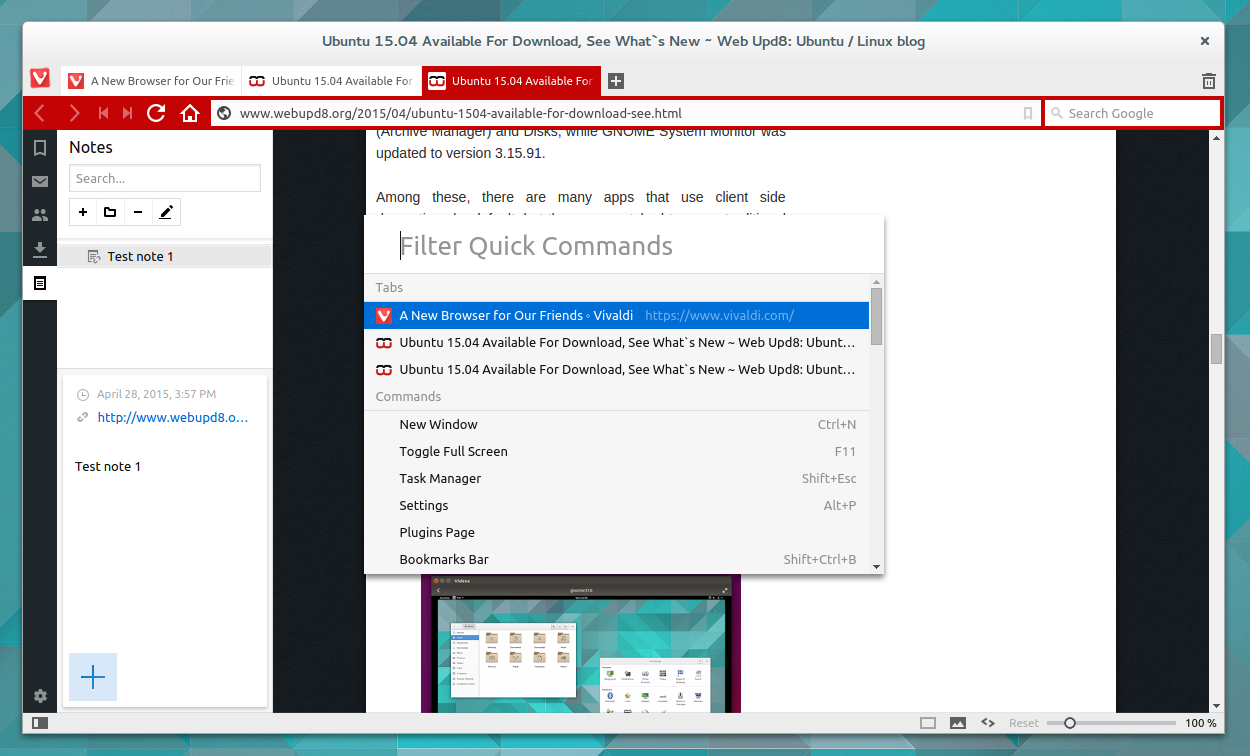Create a new notes folder
The image size is (1250, 756).
coord(110,212)
